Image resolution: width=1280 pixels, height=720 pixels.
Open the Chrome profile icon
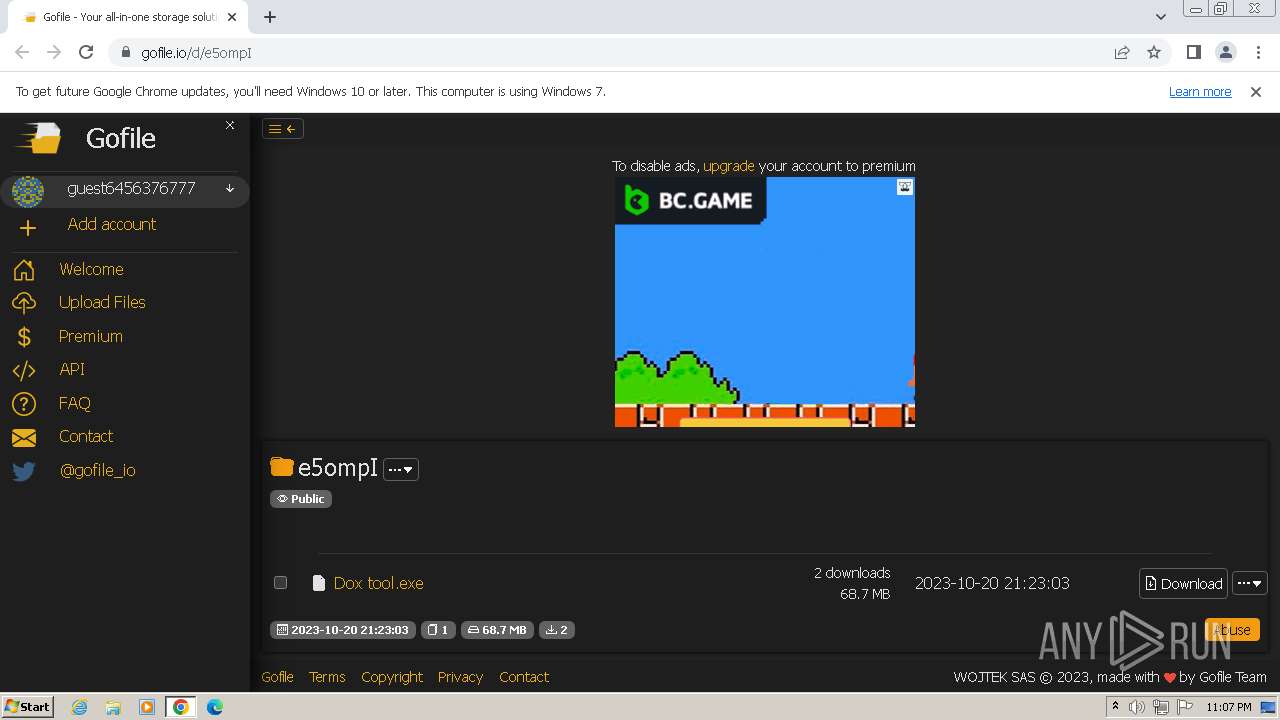point(1225,52)
